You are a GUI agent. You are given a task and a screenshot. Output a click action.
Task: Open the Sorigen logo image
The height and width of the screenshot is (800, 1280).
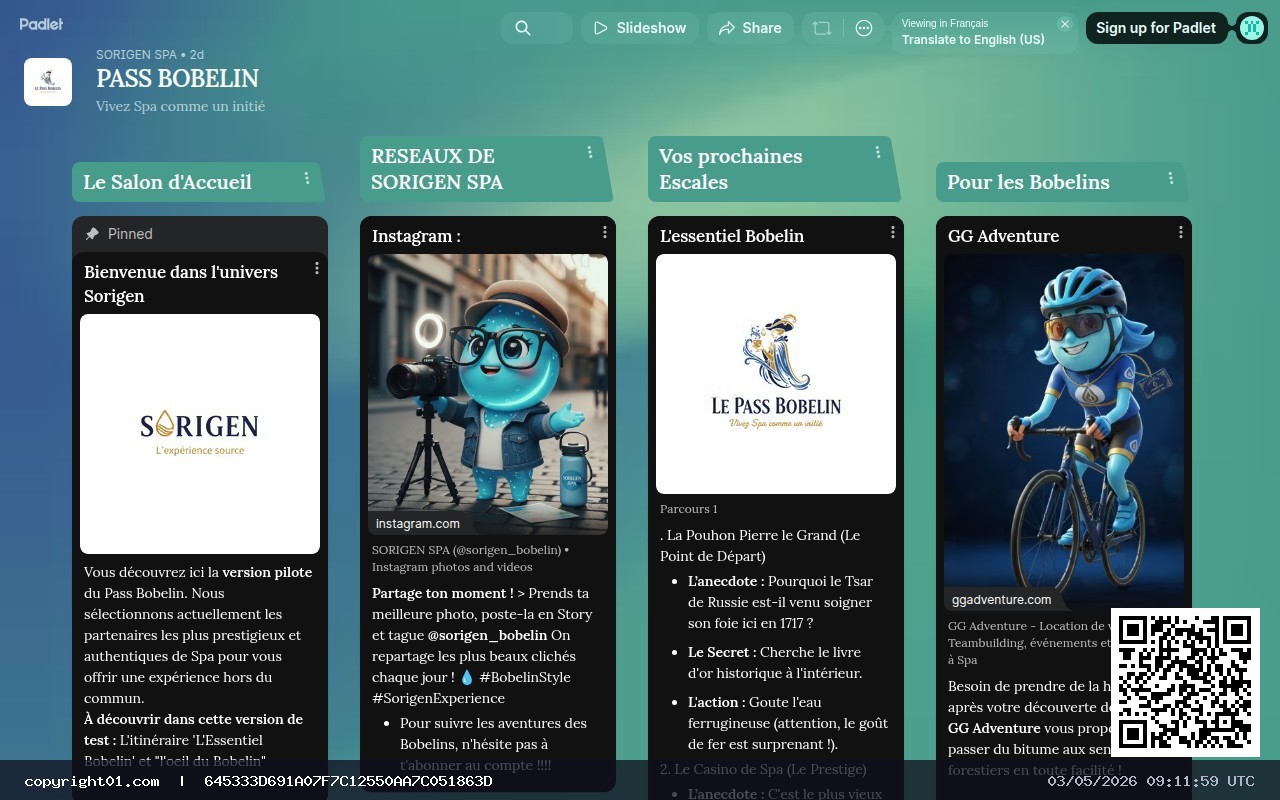(x=200, y=434)
